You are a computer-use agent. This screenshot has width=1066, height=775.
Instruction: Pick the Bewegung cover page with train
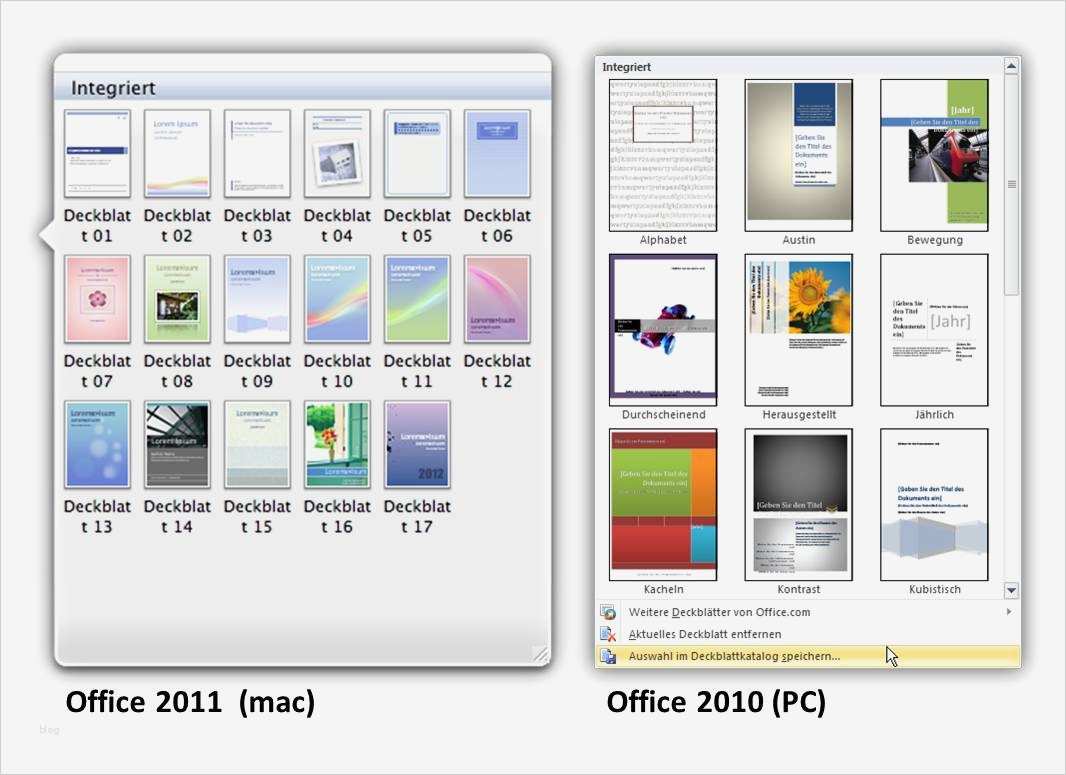click(934, 155)
